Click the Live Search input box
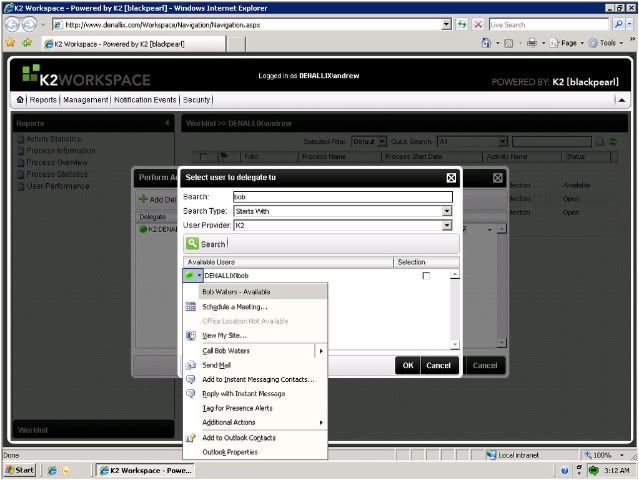The height and width of the screenshot is (480, 639). point(549,24)
